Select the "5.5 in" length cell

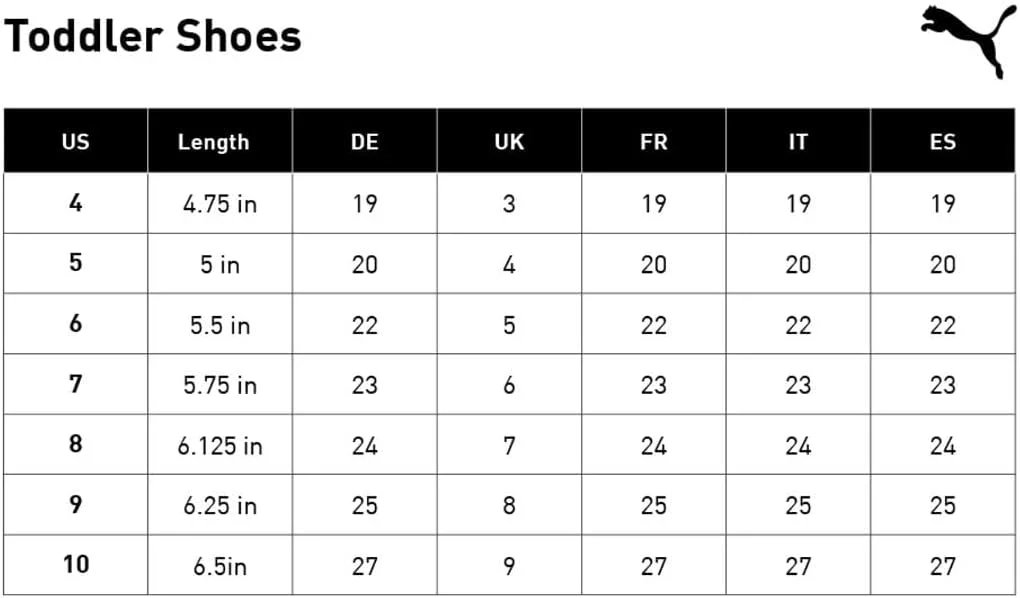pyautogui.click(x=220, y=325)
